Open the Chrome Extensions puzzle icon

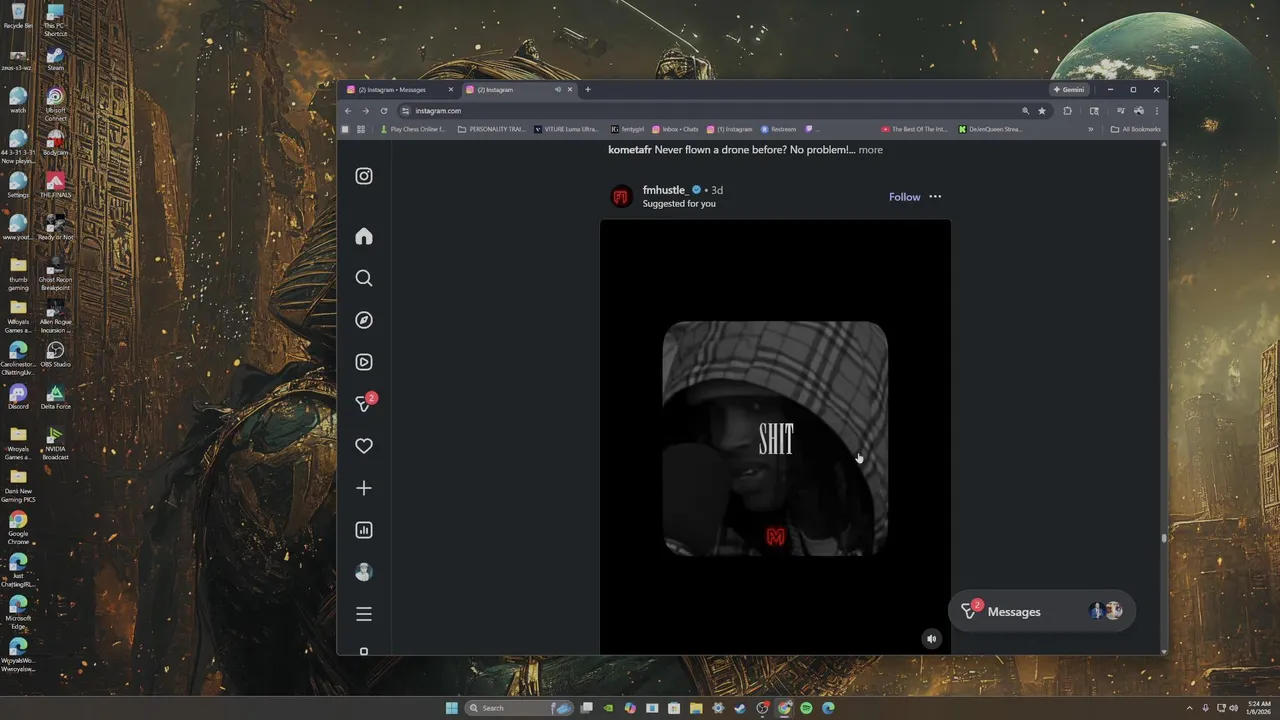(x=1067, y=111)
